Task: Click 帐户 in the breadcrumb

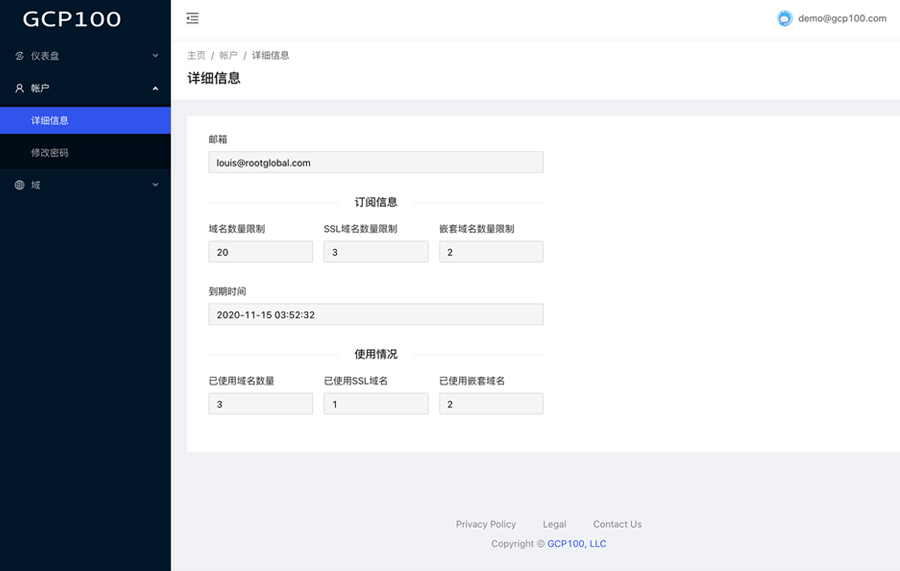Action: click(228, 55)
